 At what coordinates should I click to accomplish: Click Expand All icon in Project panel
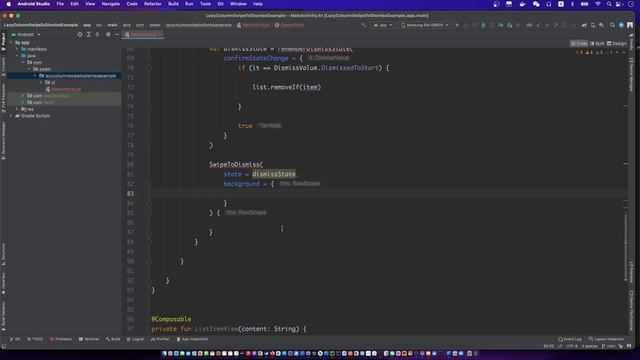(89, 35)
